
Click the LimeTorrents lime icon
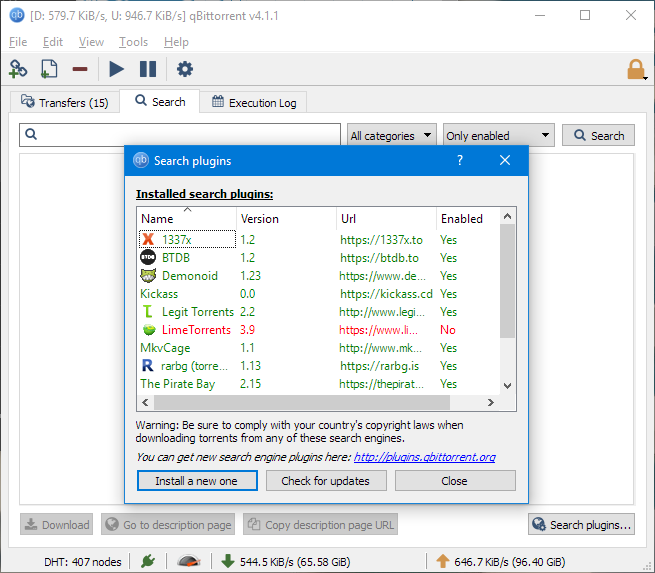click(x=149, y=330)
